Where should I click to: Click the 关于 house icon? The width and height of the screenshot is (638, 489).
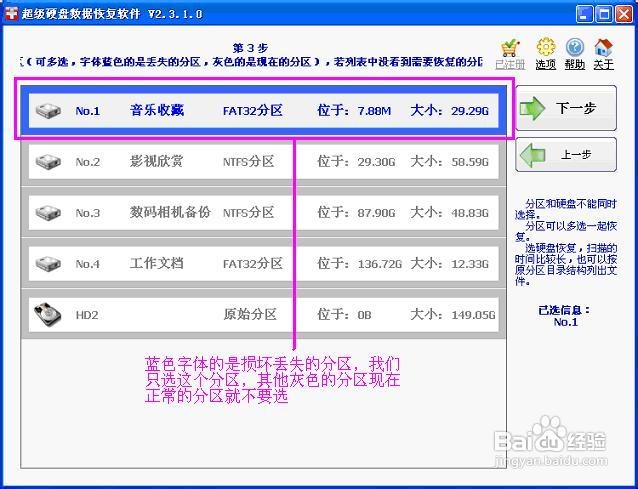pos(603,48)
